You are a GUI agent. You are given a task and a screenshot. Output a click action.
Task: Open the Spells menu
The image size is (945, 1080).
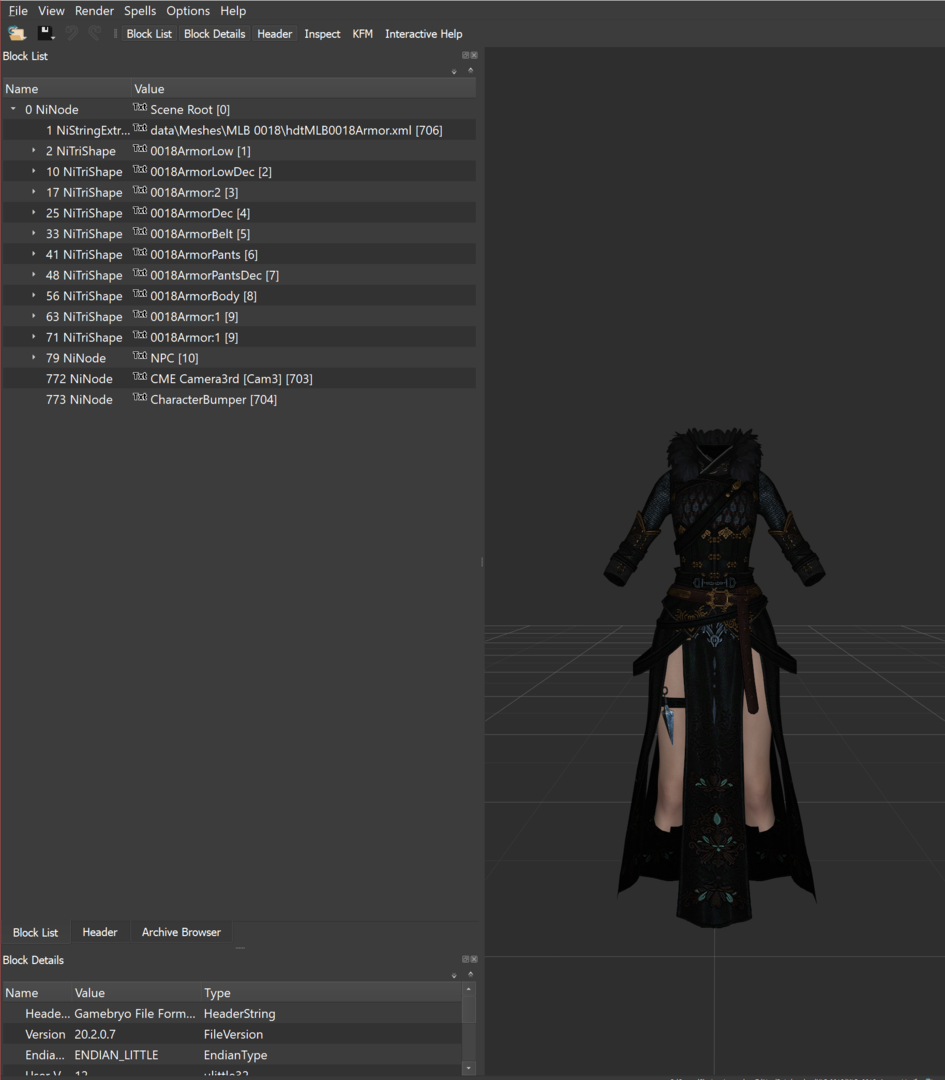click(140, 11)
